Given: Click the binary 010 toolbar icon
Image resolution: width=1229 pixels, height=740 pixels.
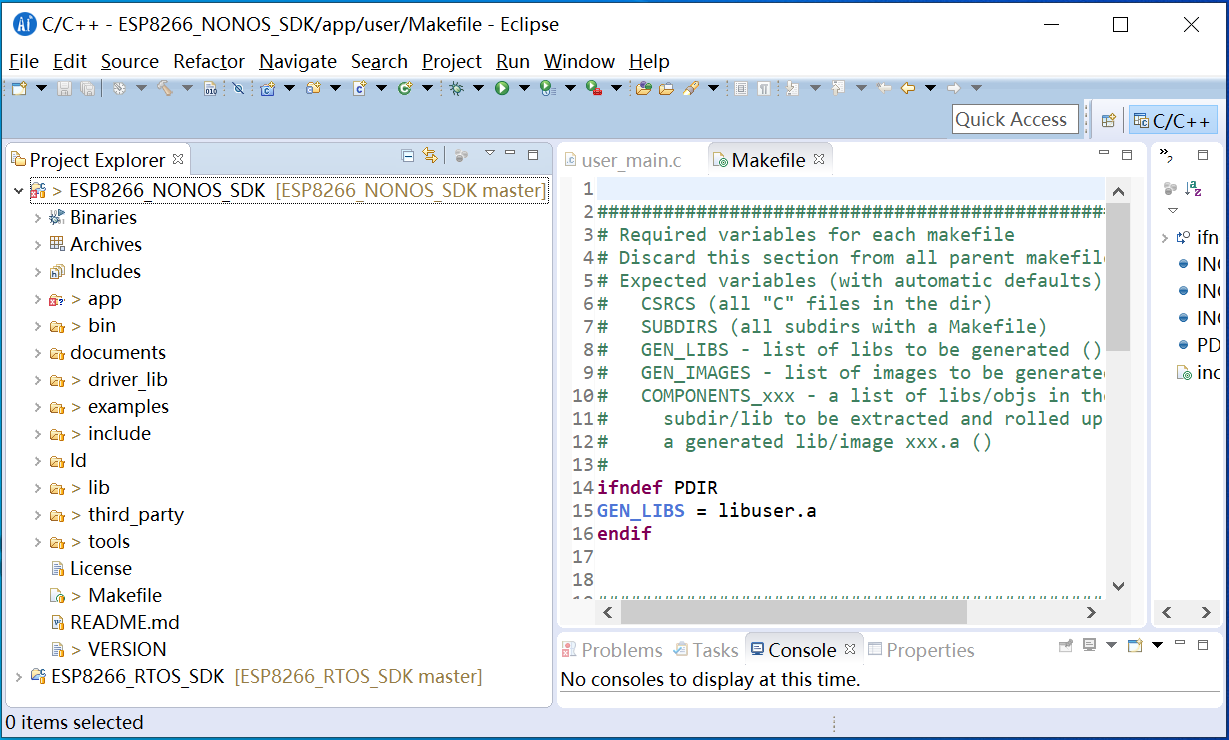Looking at the screenshot, I should point(211,88).
